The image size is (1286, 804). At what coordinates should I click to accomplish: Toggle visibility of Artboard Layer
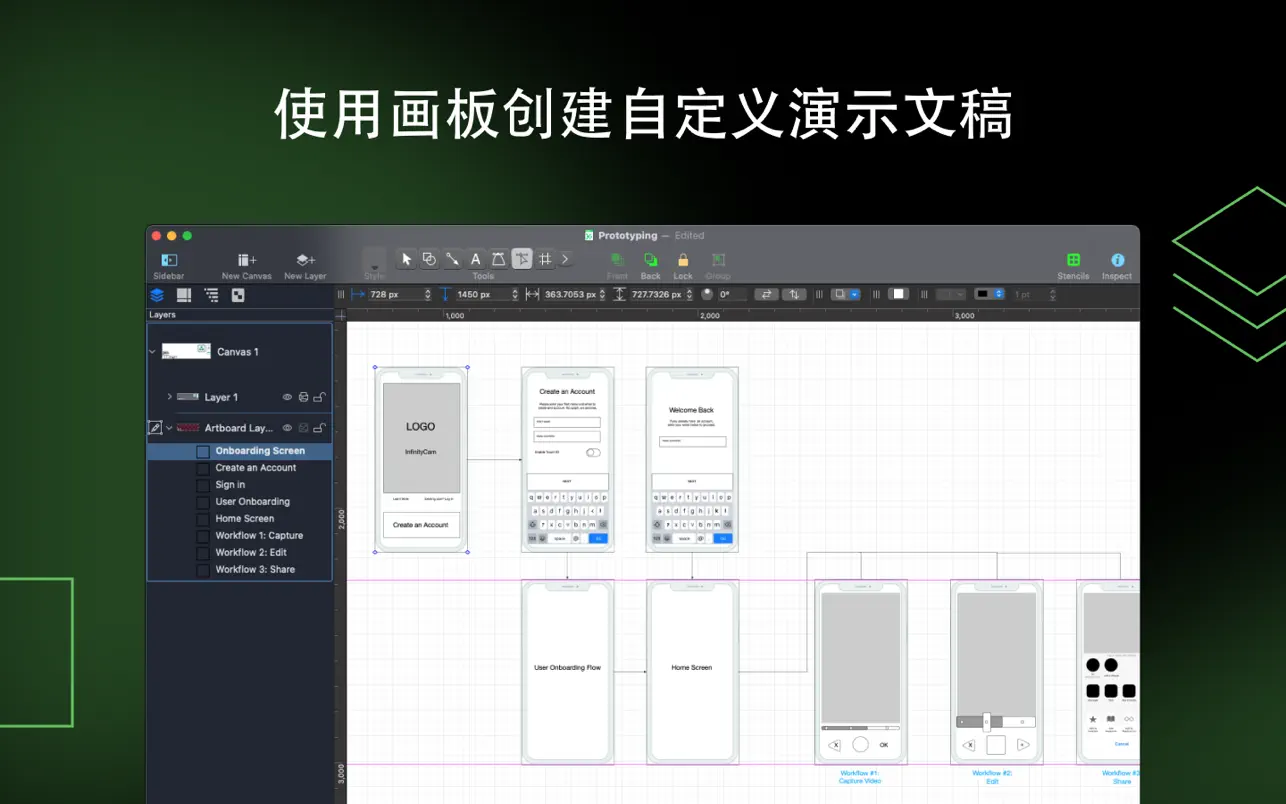[287, 428]
